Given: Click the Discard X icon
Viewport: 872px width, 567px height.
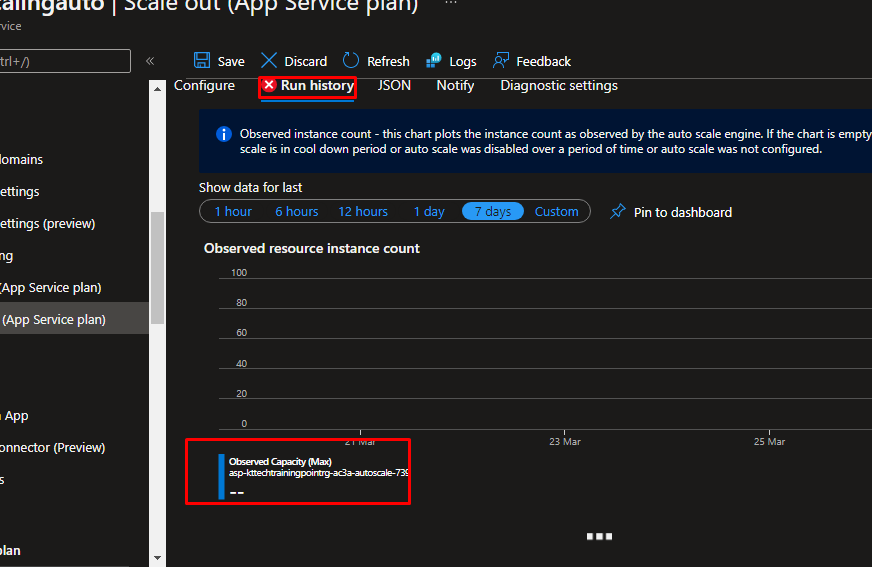Looking at the screenshot, I should (269, 61).
